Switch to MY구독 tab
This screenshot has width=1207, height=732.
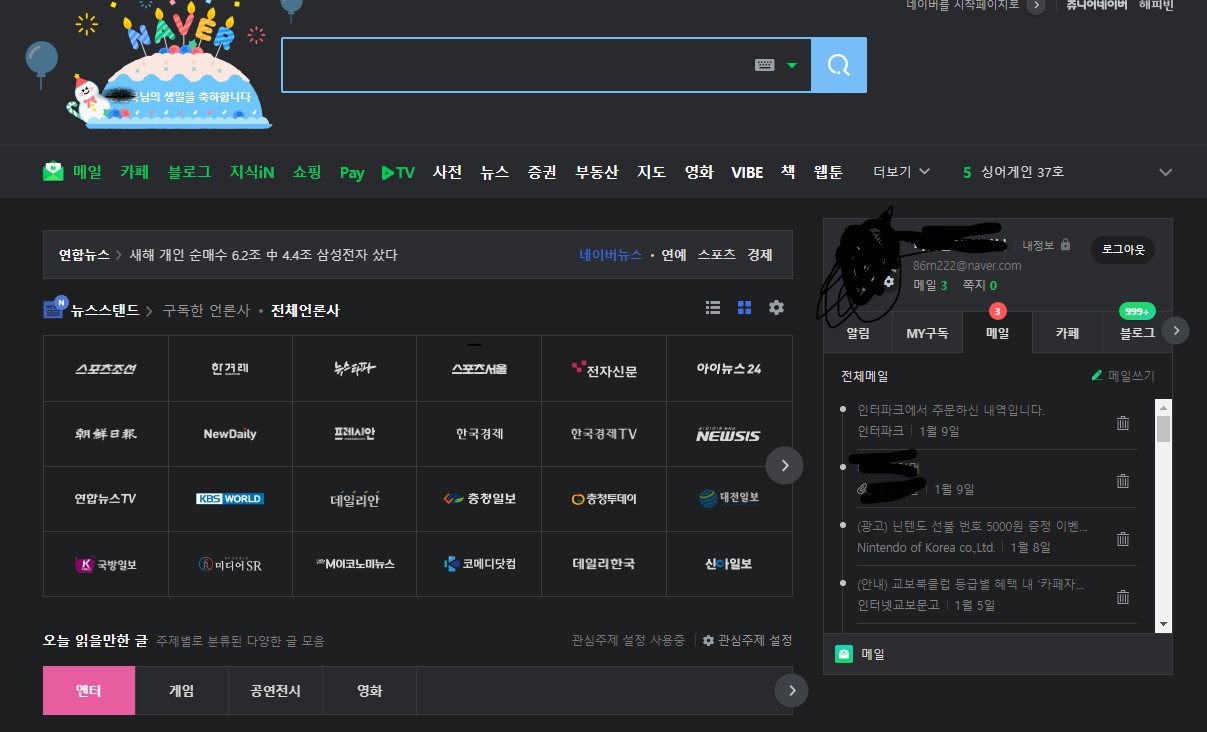click(x=927, y=333)
